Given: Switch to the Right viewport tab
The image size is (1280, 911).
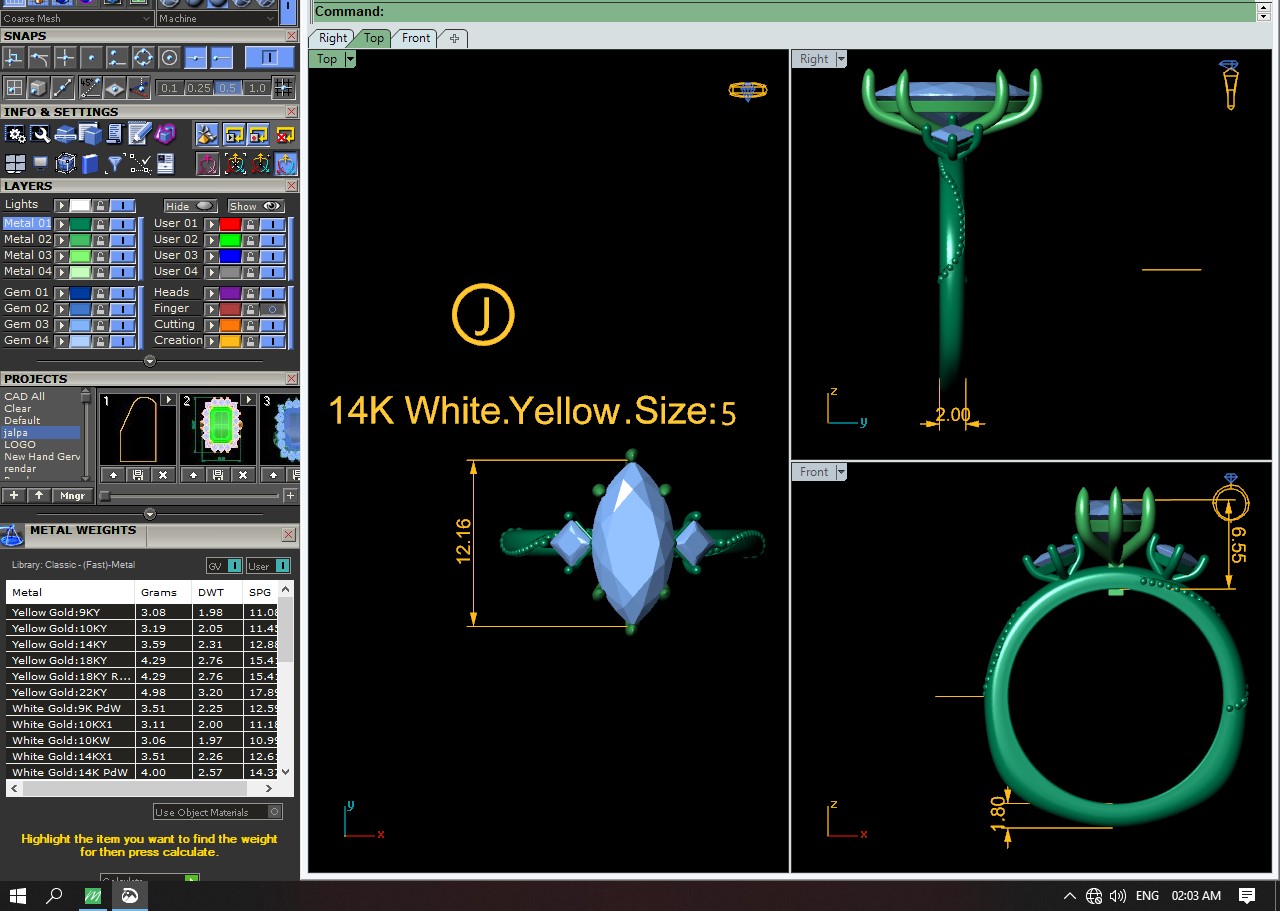Looking at the screenshot, I should (x=333, y=38).
